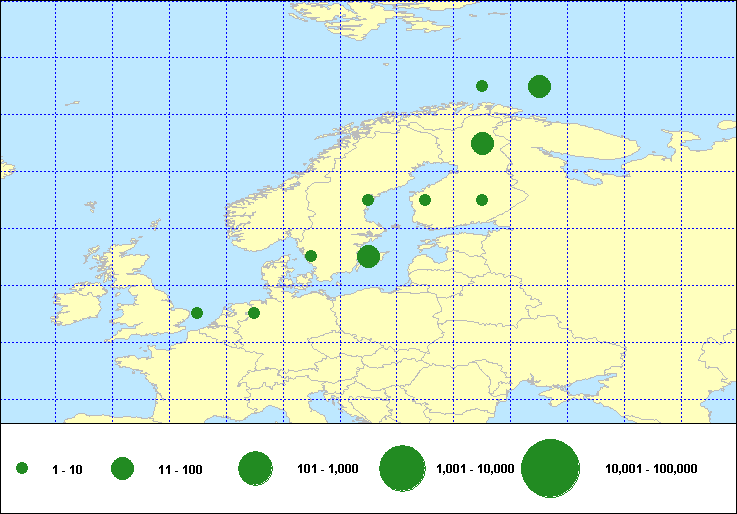The width and height of the screenshot is (737, 514).
Task: Click the small green dot off southeast England
Action: 197,313
